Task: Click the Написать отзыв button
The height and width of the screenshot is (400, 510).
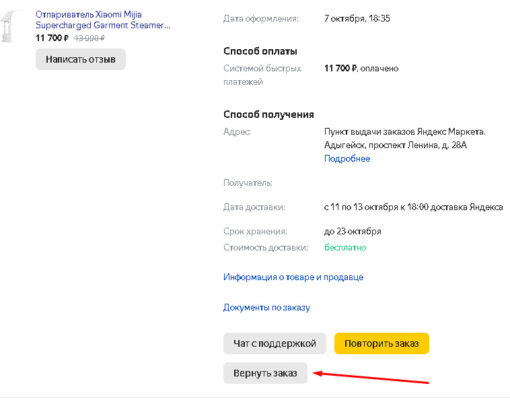Action: [x=81, y=59]
